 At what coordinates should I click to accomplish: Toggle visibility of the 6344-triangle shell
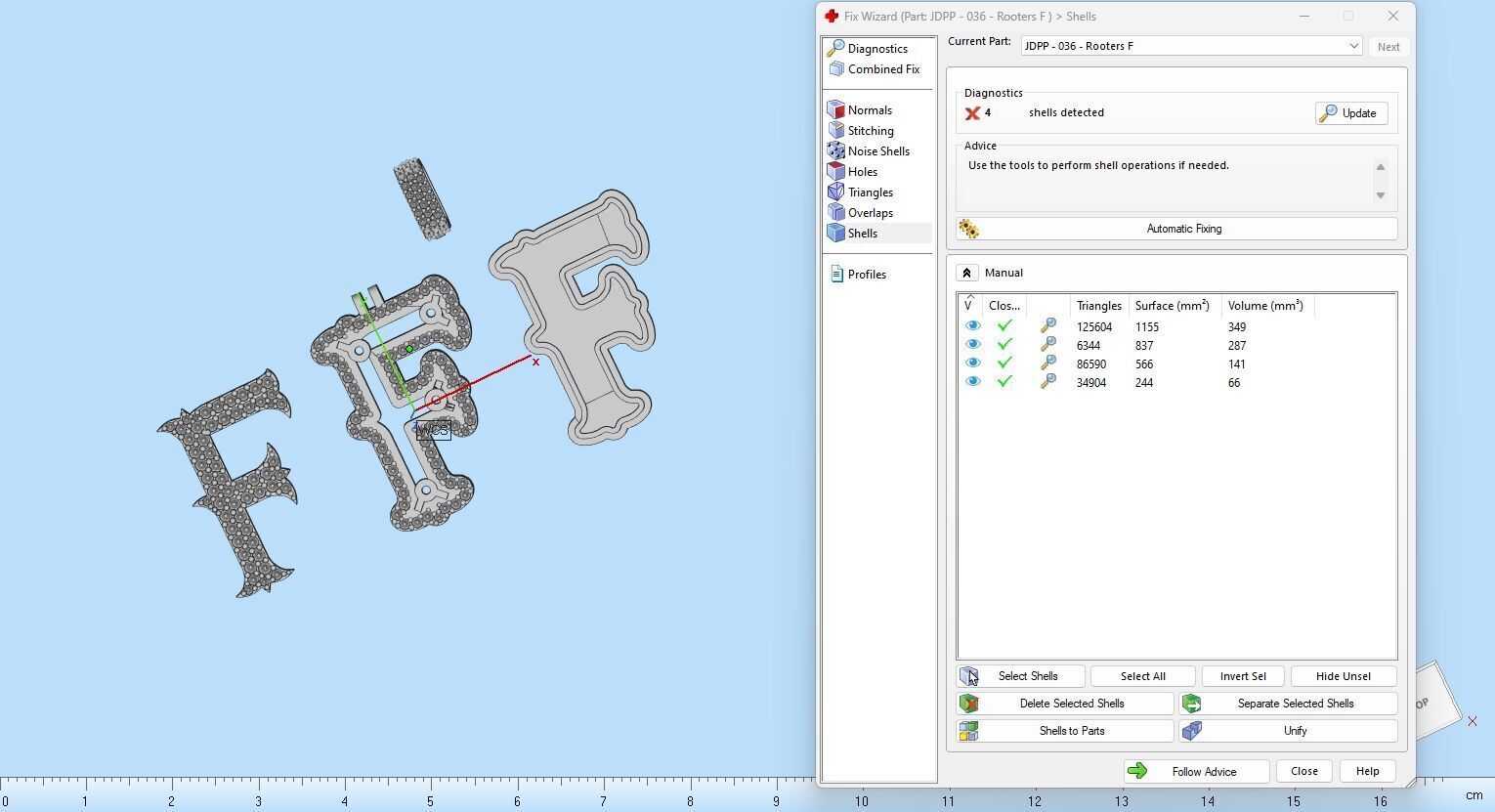click(972, 345)
